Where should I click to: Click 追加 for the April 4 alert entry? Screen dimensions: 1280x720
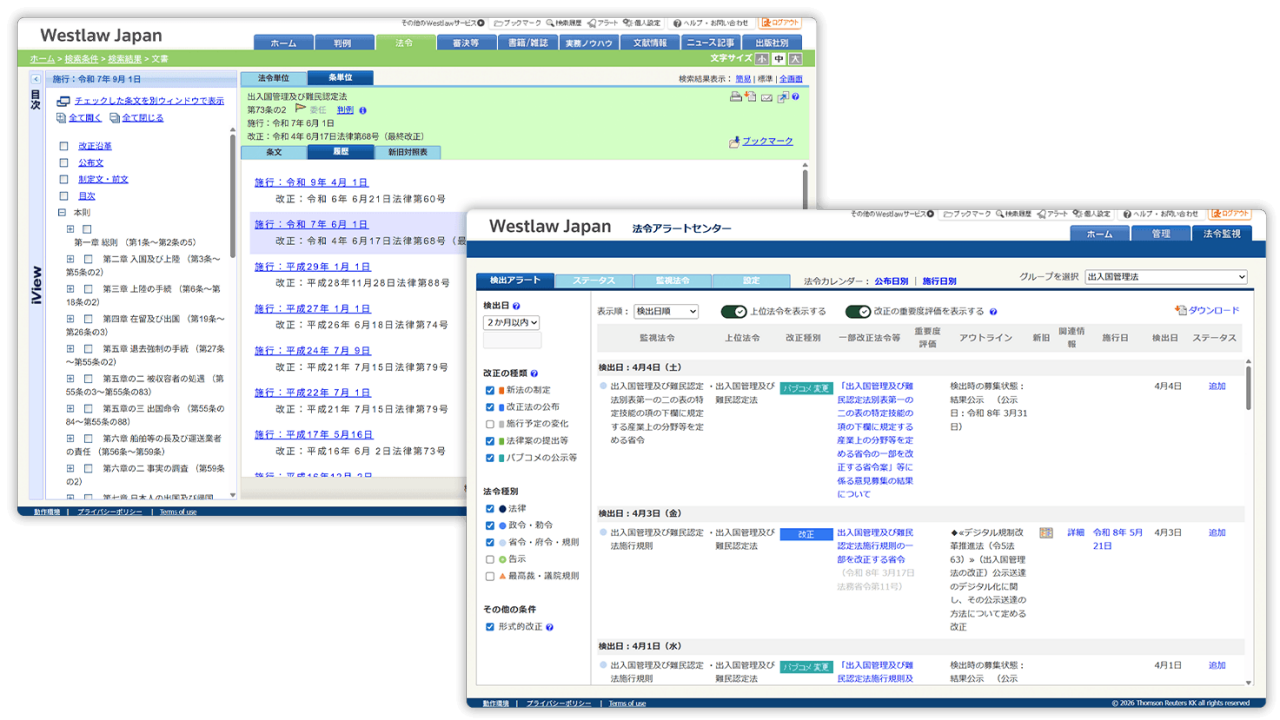[1217, 385]
